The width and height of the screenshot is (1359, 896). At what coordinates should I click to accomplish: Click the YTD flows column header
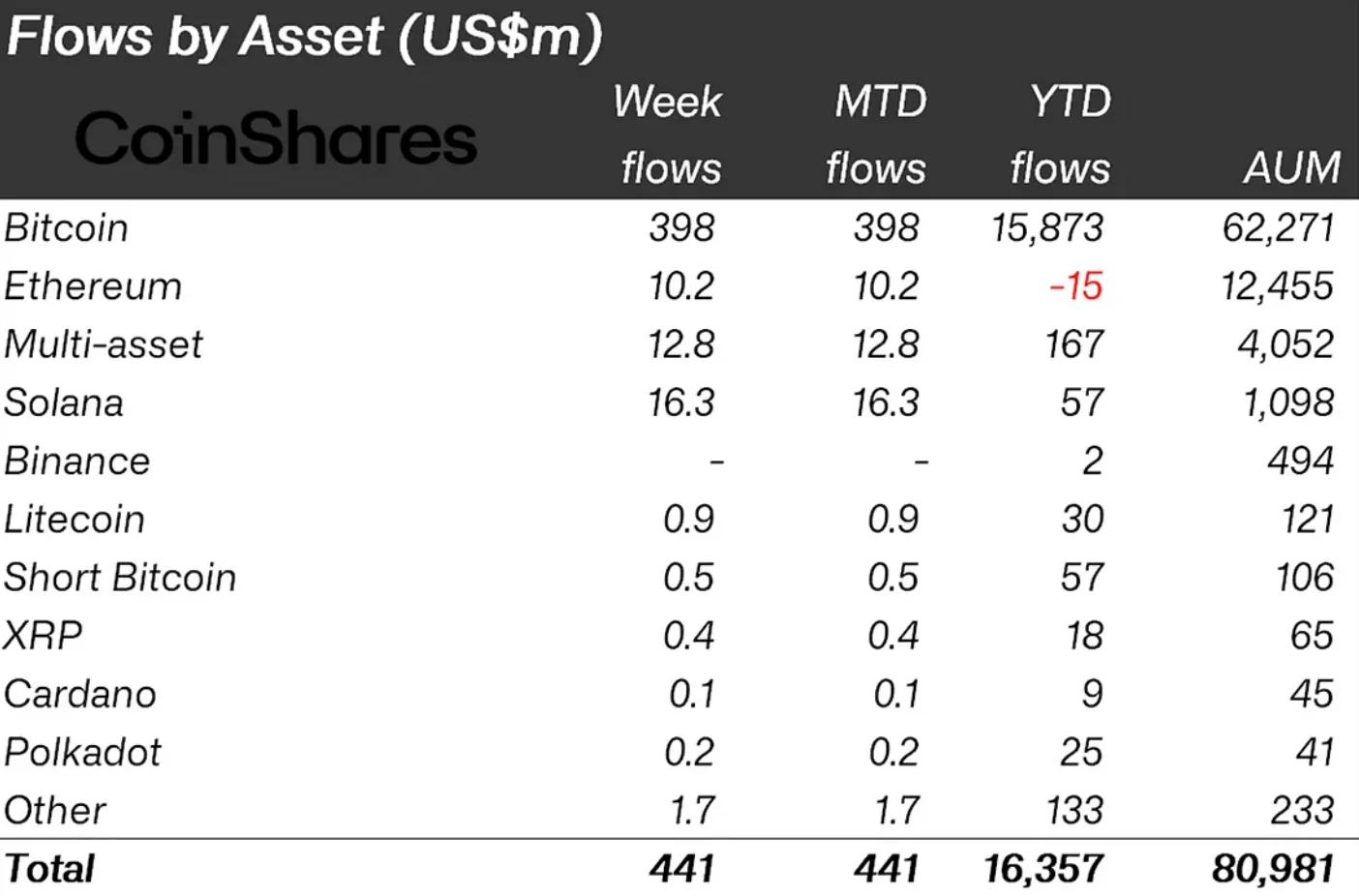pos(1063,134)
